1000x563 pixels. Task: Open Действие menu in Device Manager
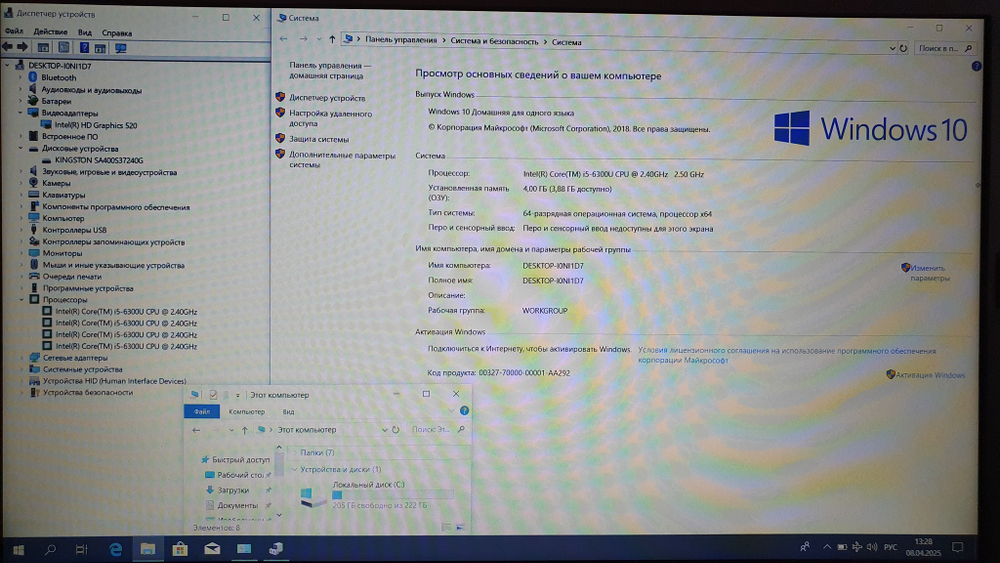[x=50, y=32]
